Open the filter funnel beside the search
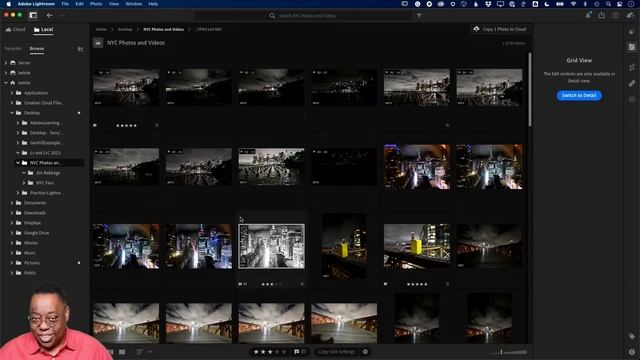 419,16
